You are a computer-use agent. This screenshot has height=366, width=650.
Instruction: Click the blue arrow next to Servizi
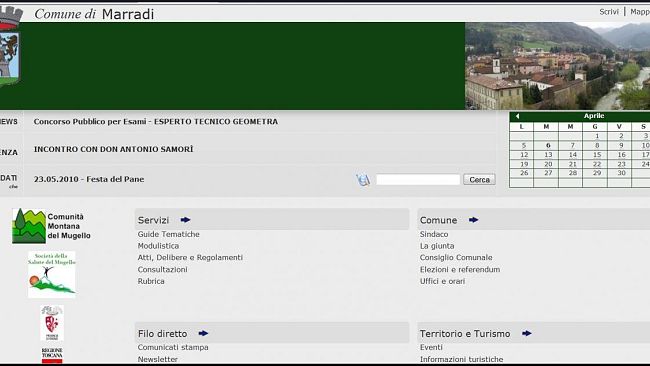[185, 220]
